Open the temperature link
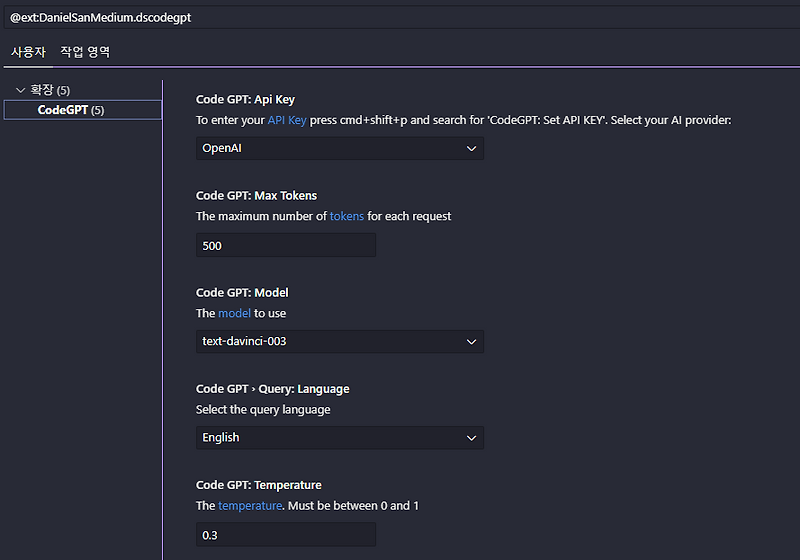800x560 pixels. tap(250, 506)
